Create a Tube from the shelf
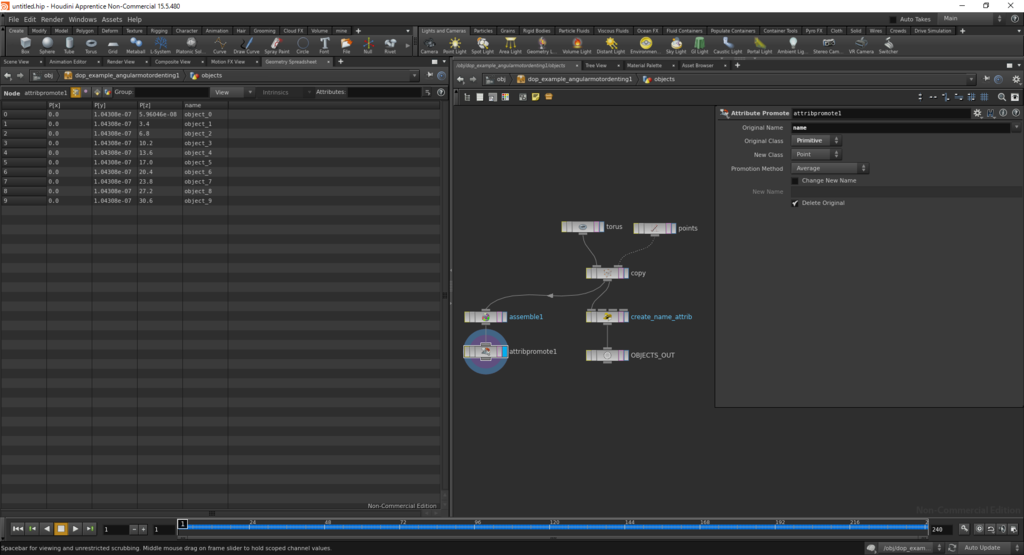 (69, 45)
